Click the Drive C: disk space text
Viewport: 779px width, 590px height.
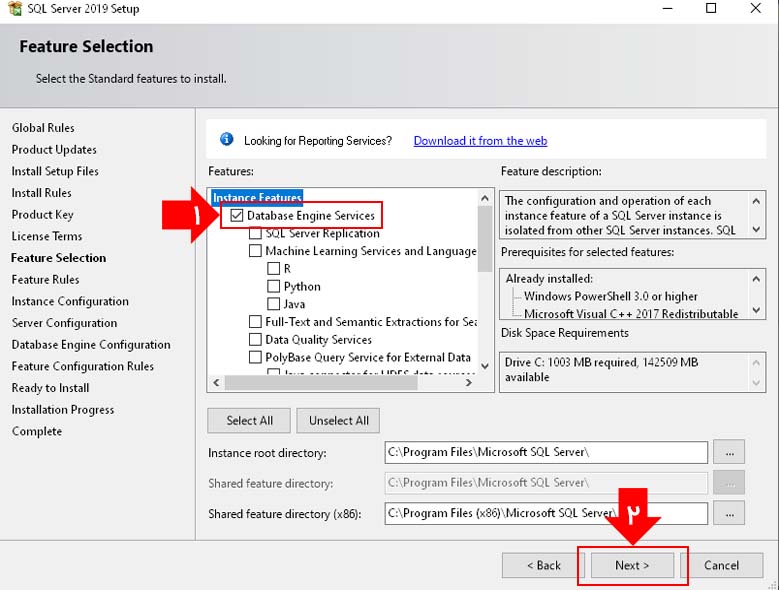[601, 369]
